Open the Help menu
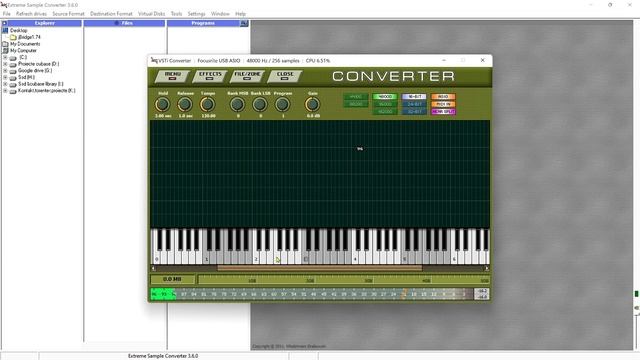The height and width of the screenshot is (360, 640). tap(240, 13)
